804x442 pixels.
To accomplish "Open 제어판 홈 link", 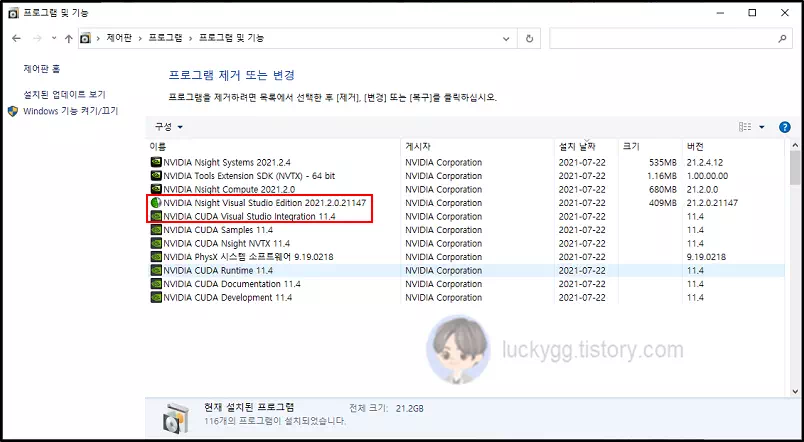I will 42,68.
